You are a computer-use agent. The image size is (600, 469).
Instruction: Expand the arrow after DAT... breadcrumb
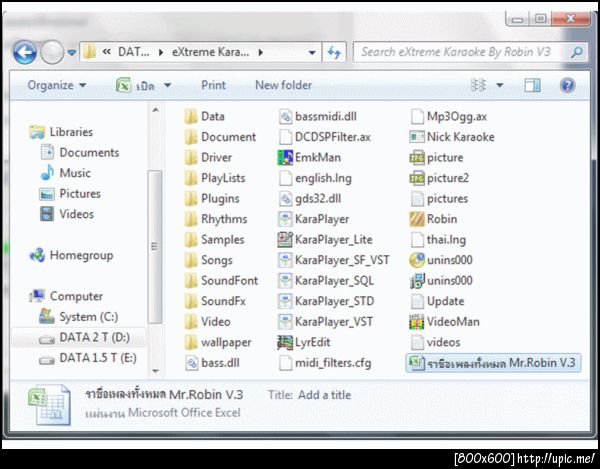pos(161,52)
